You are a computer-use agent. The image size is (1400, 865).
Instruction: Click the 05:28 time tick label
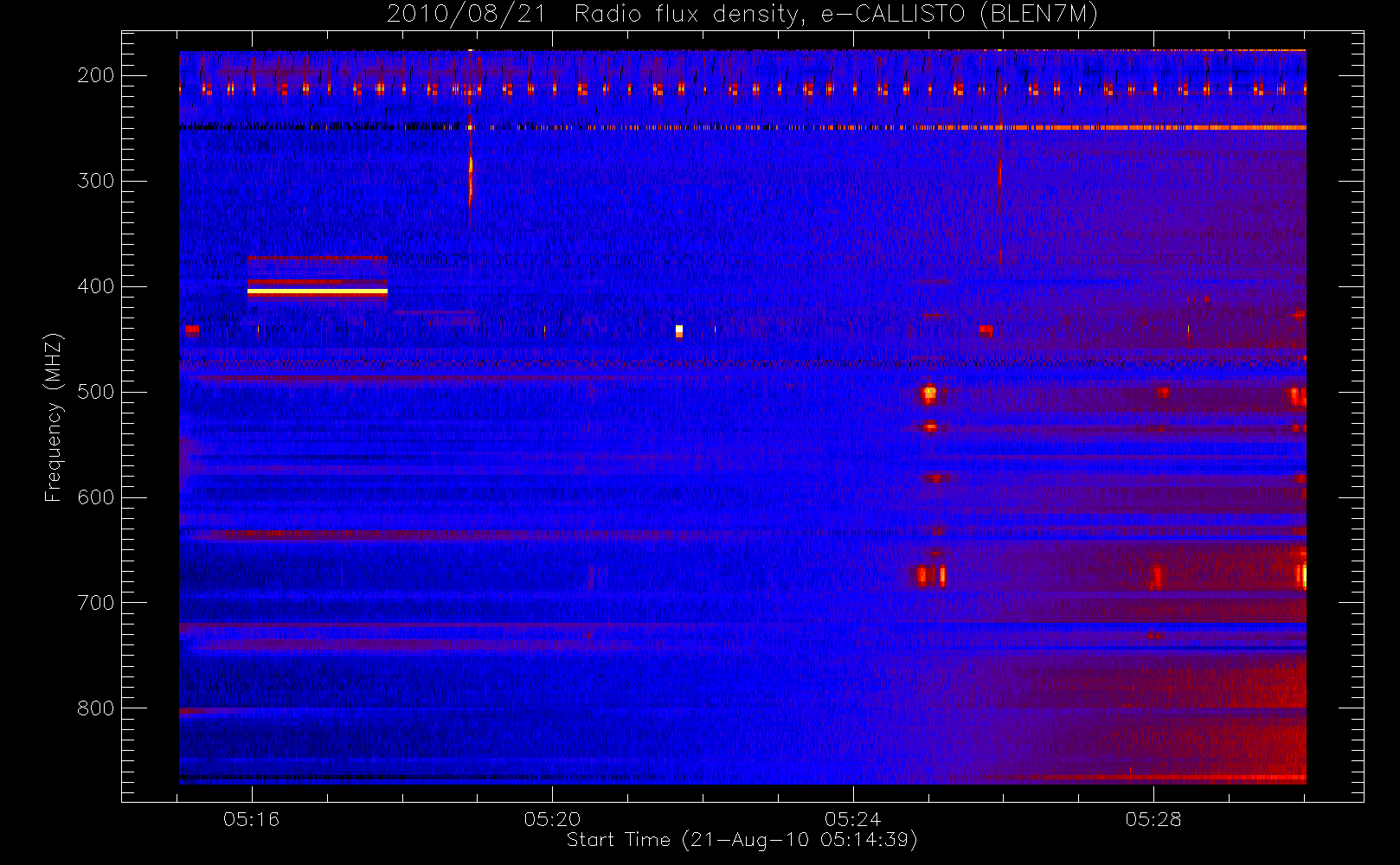click(x=1153, y=819)
